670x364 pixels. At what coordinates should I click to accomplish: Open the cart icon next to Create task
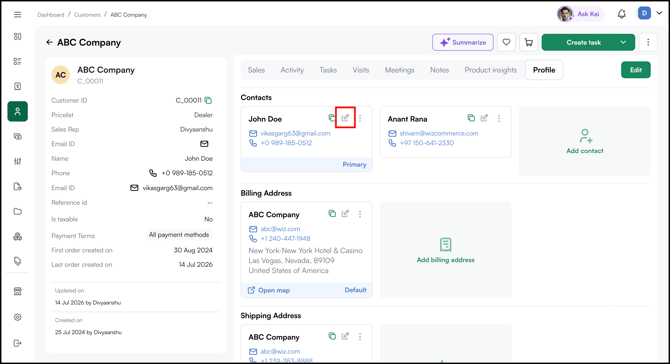[x=529, y=42]
